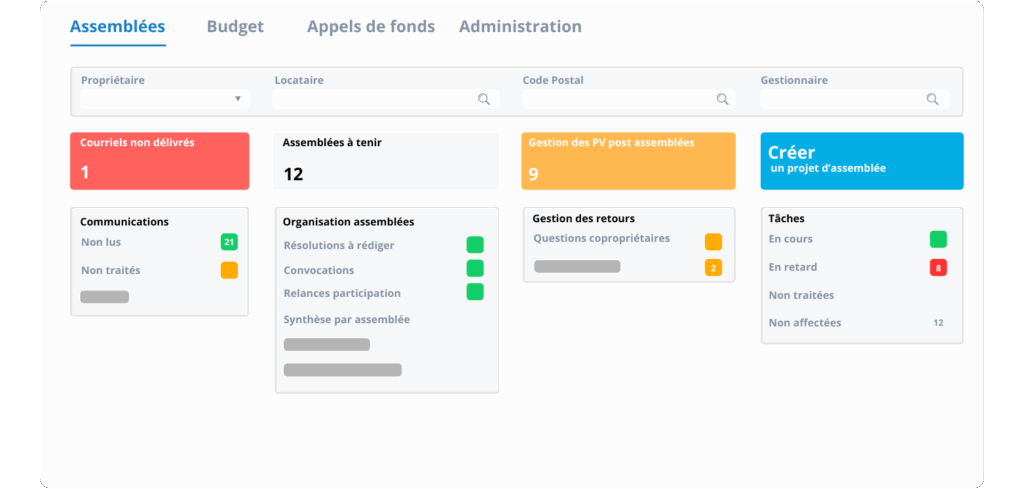This screenshot has width=1024, height=489.
Task: Click the red 8 badge for En retard
Action: point(938,268)
